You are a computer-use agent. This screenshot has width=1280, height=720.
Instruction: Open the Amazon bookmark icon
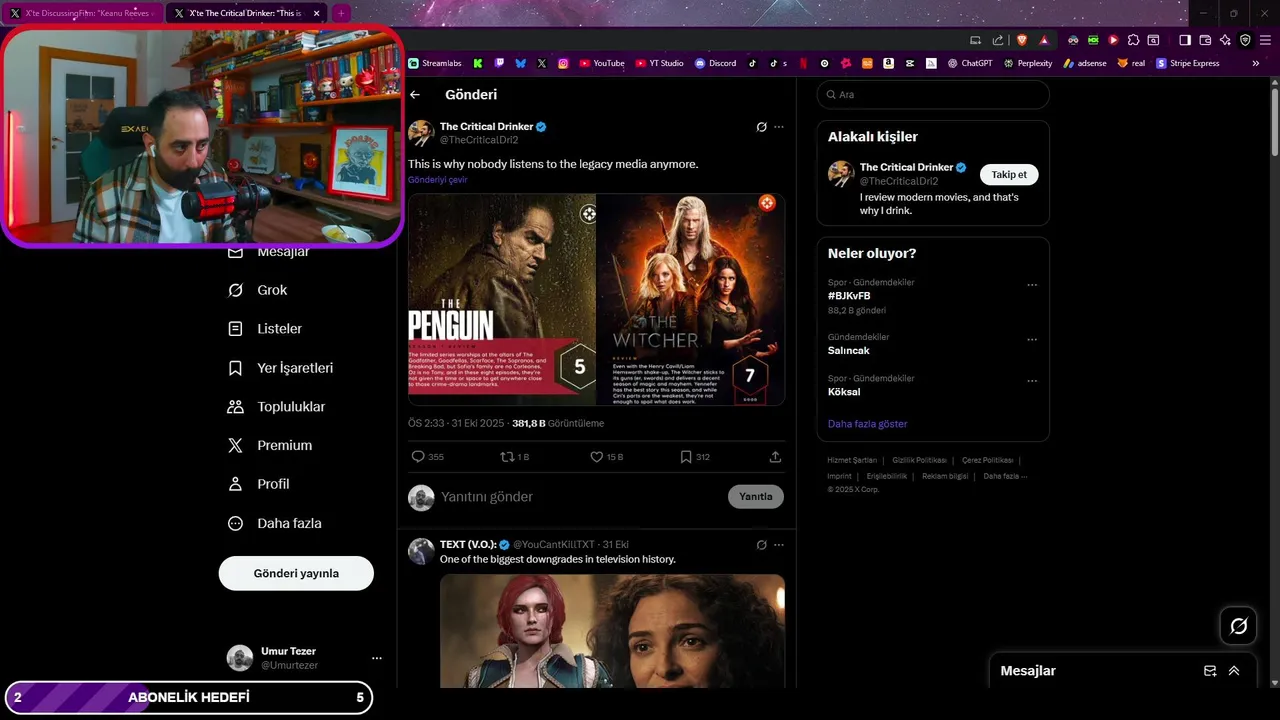pos(888,63)
